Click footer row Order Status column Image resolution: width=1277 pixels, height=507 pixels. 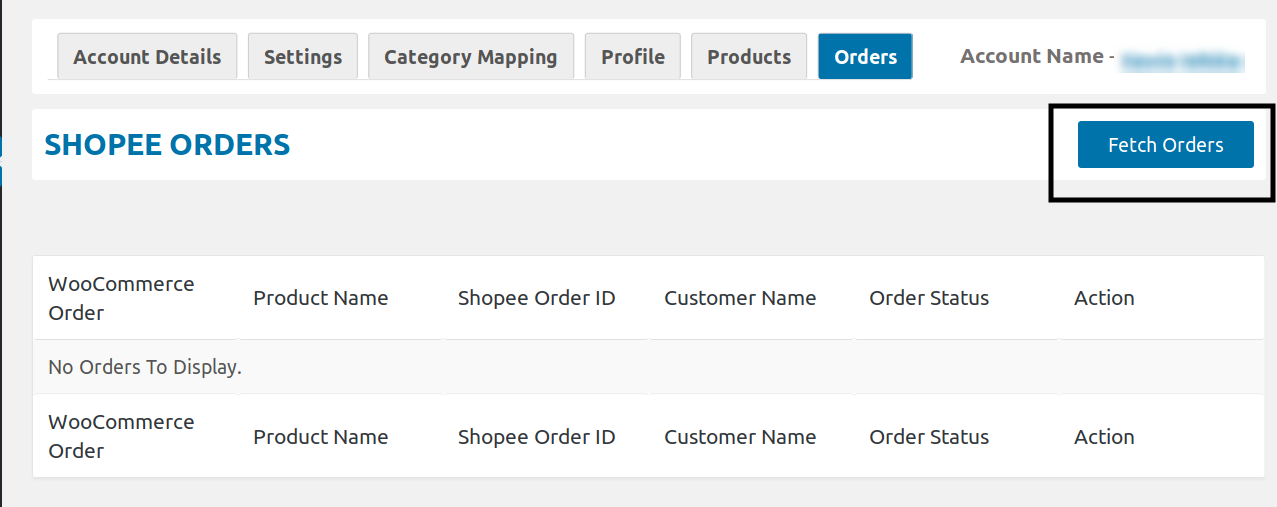click(x=929, y=437)
